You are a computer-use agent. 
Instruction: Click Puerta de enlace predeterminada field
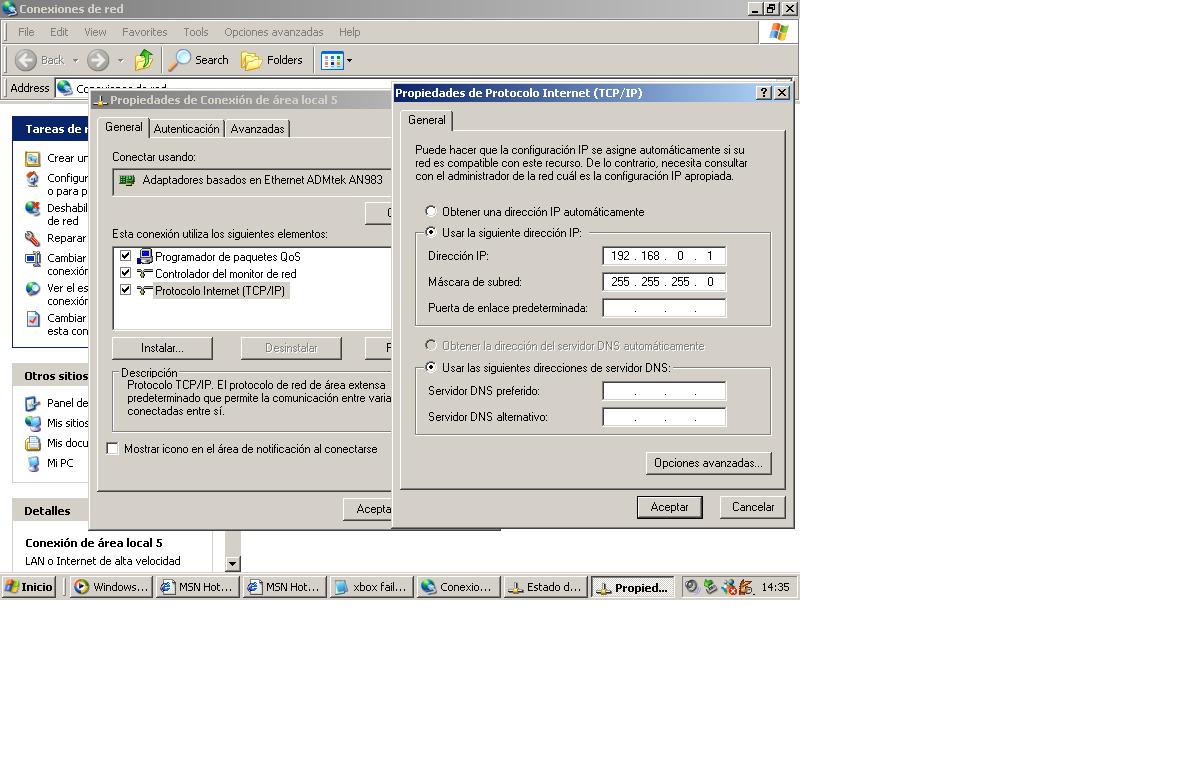pyautogui.click(x=664, y=308)
